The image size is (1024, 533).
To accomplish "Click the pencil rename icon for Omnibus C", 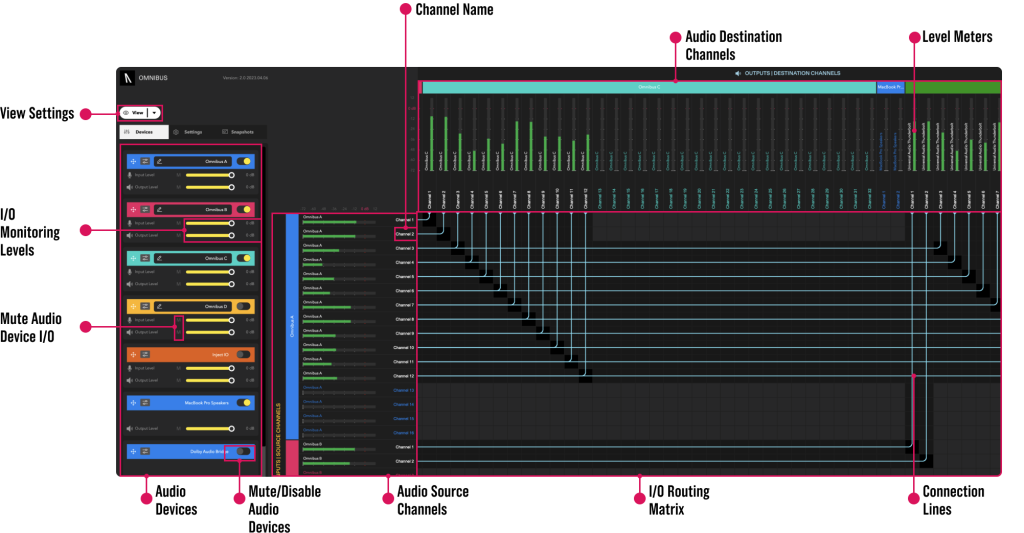I will (159, 258).
